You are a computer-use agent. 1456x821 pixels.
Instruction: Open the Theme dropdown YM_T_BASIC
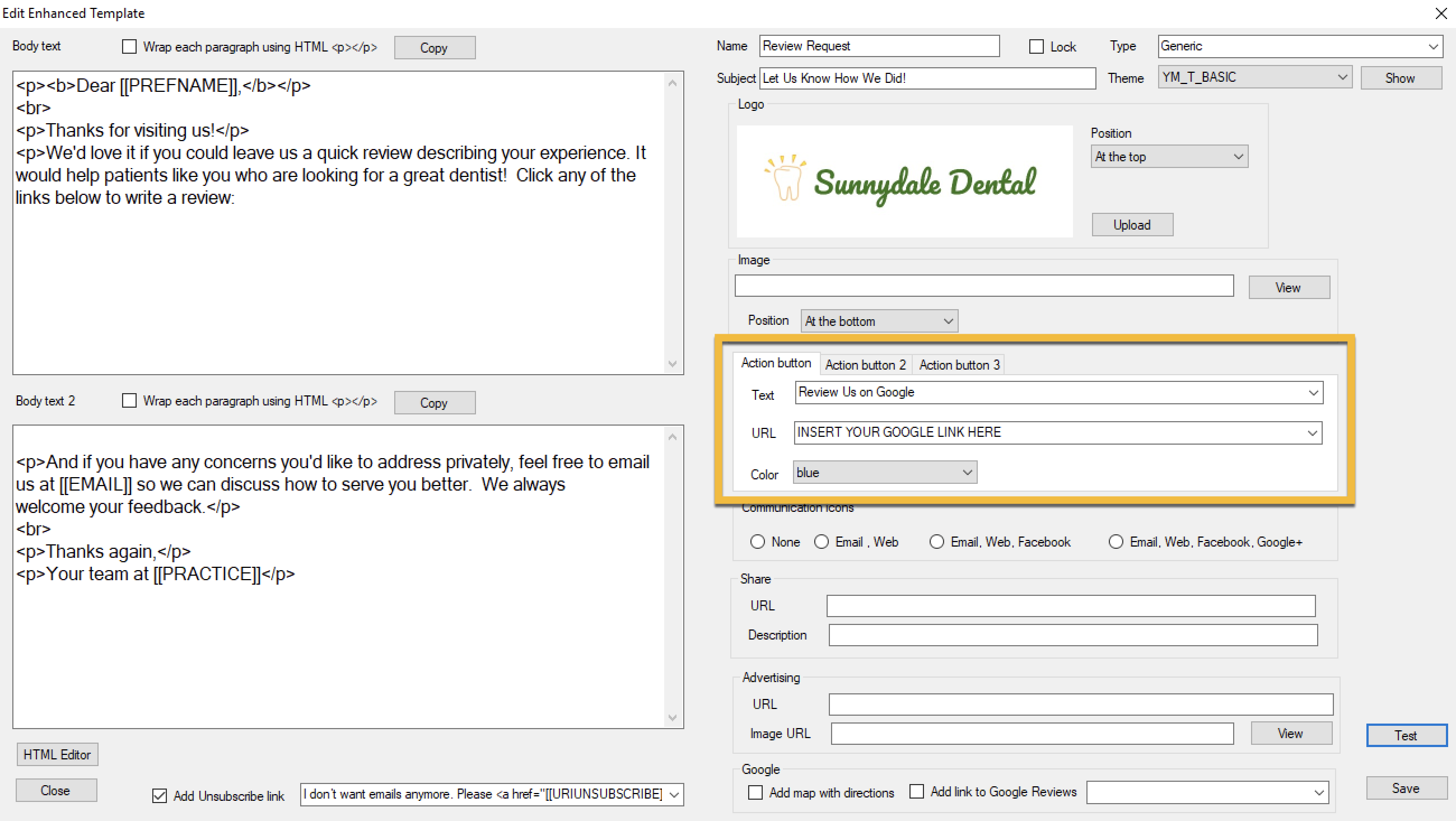click(x=1254, y=77)
